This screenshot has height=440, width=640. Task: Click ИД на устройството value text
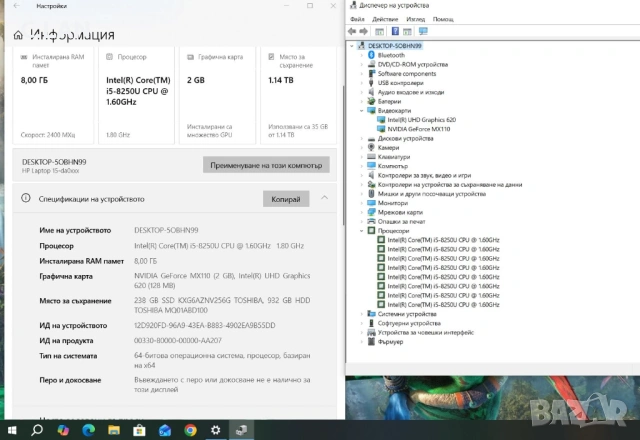[x=204, y=325]
